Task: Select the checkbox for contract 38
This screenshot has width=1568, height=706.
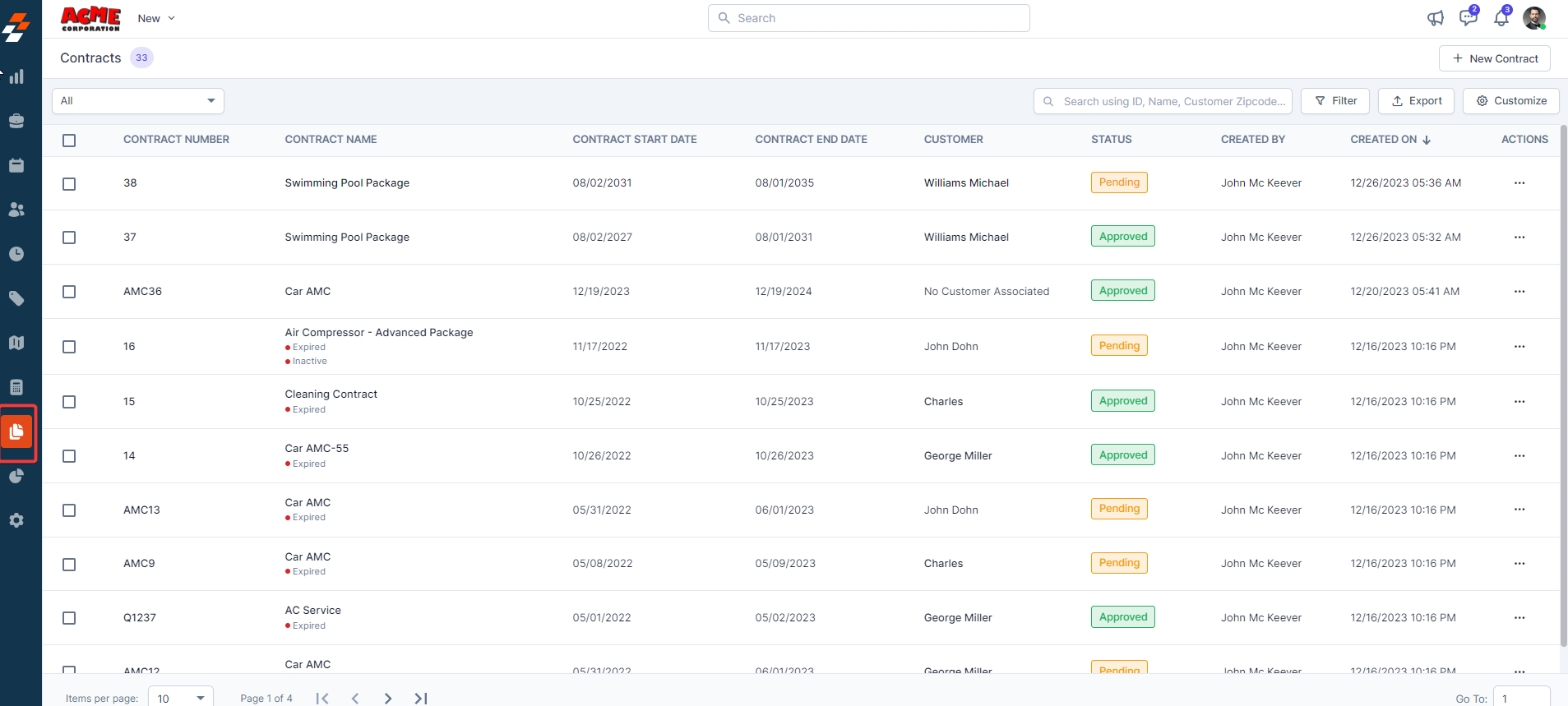Action: [69, 184]
